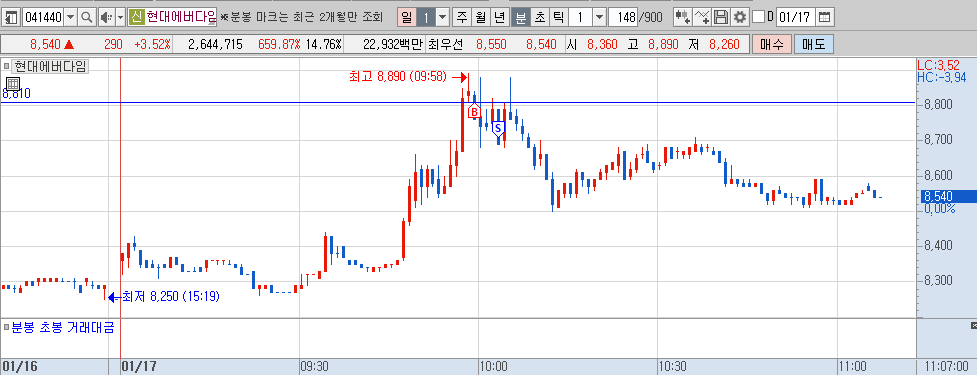977x375 pixels.
Task: Click the 041440 stock code field
Action: click(43, 17)
